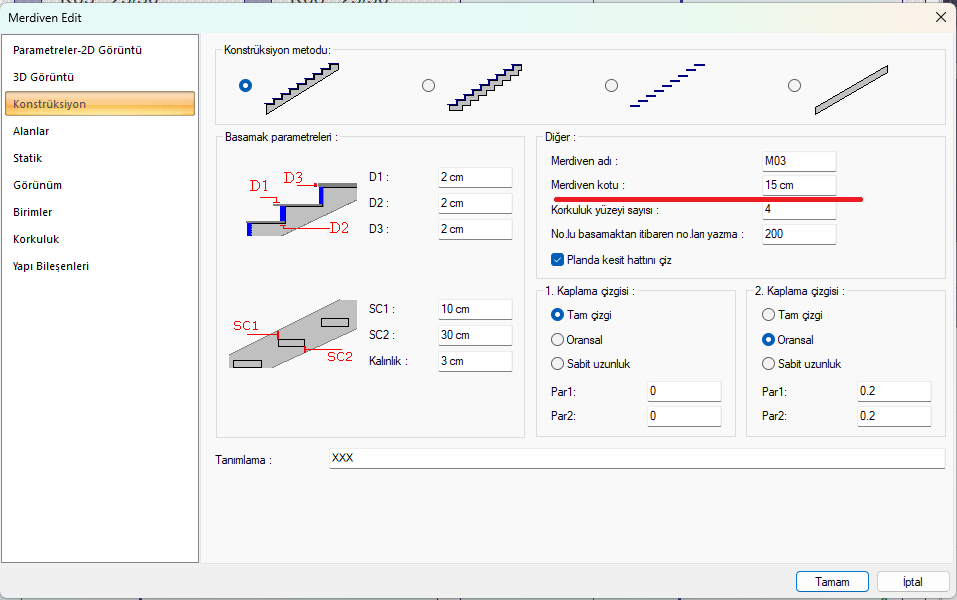Choose Tam çizgi for 2. Kaplama çizgisi
957x600 pixels.
point(768,315)
